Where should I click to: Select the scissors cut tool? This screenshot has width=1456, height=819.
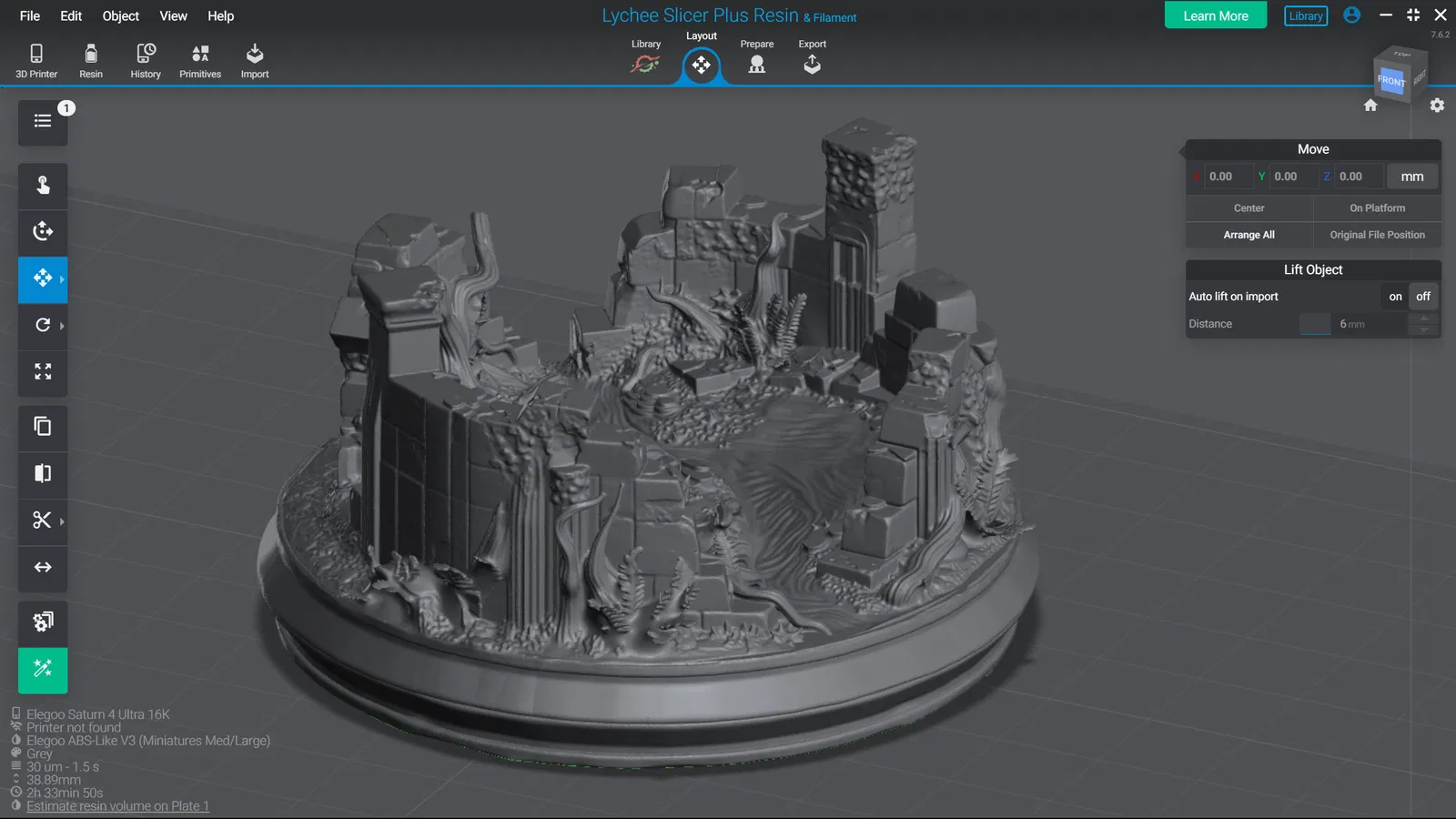43,521
